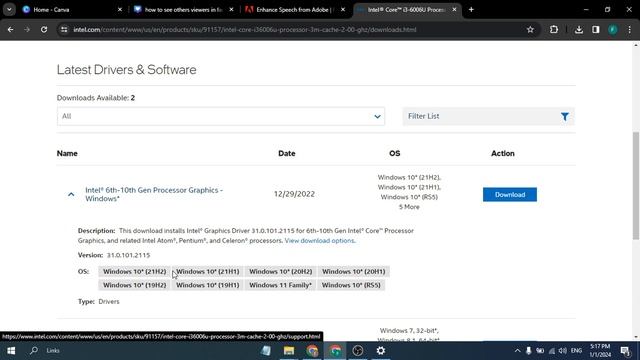
Task: Click the date 12/29/2022
Action: 294,194
